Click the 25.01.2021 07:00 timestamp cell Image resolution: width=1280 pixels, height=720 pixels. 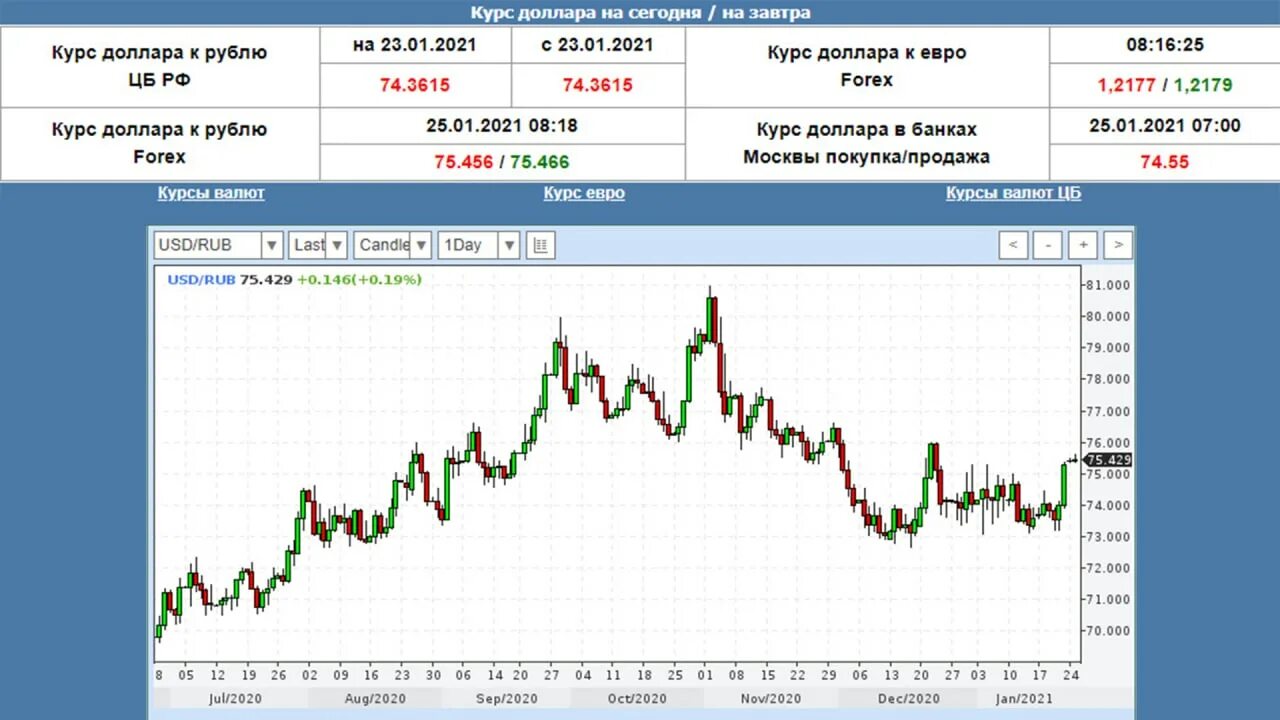pos(1164,126)
